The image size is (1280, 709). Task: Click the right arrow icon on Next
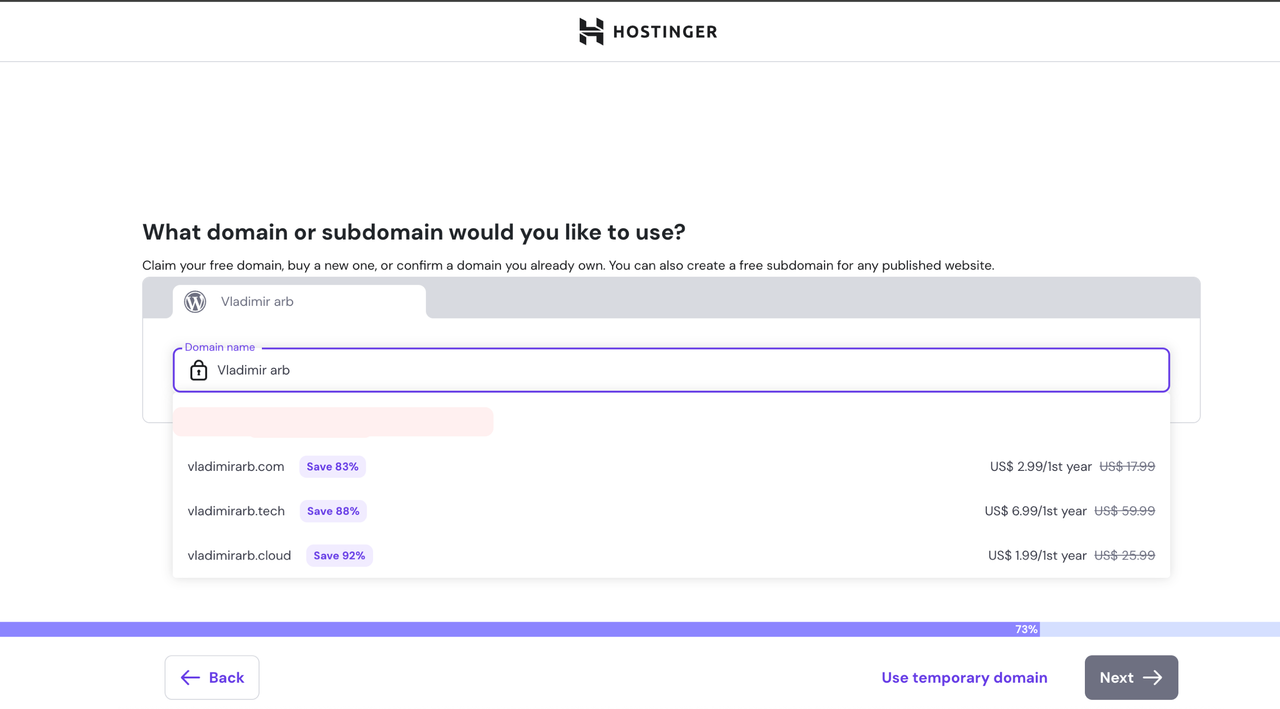pyautogui.click(x=1153, y=678)
